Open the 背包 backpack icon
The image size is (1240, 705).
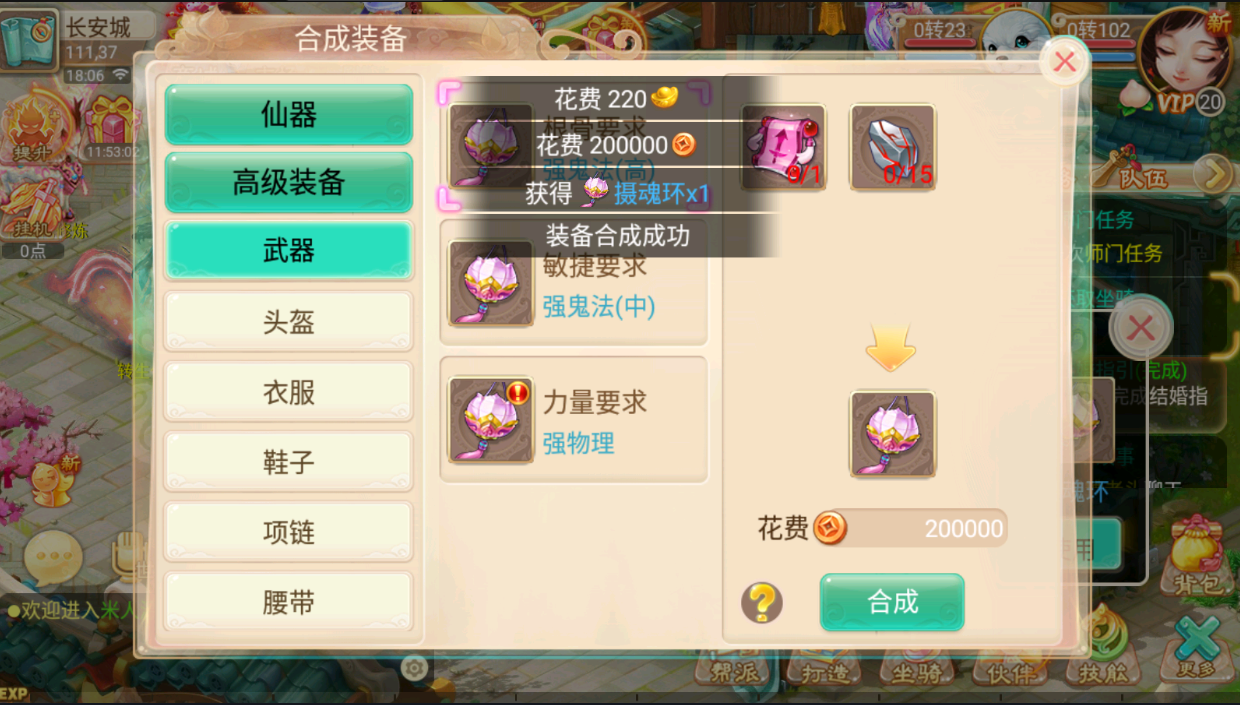coord(1196,556)
